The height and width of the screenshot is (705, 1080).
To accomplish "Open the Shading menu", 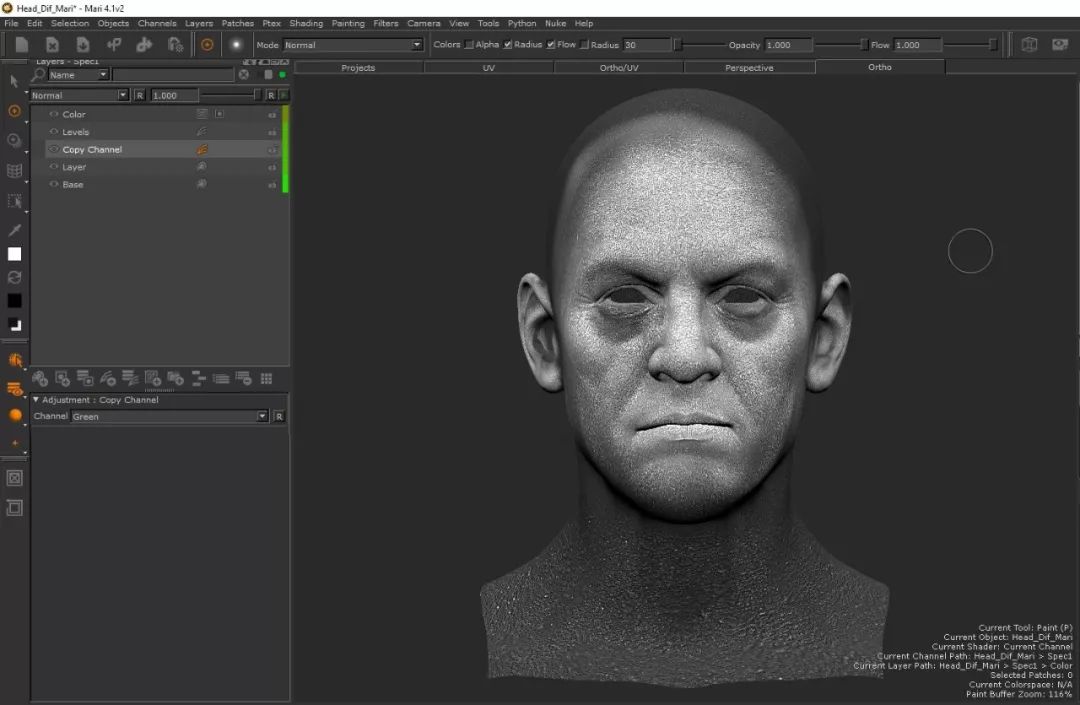I will coord(306,23).
